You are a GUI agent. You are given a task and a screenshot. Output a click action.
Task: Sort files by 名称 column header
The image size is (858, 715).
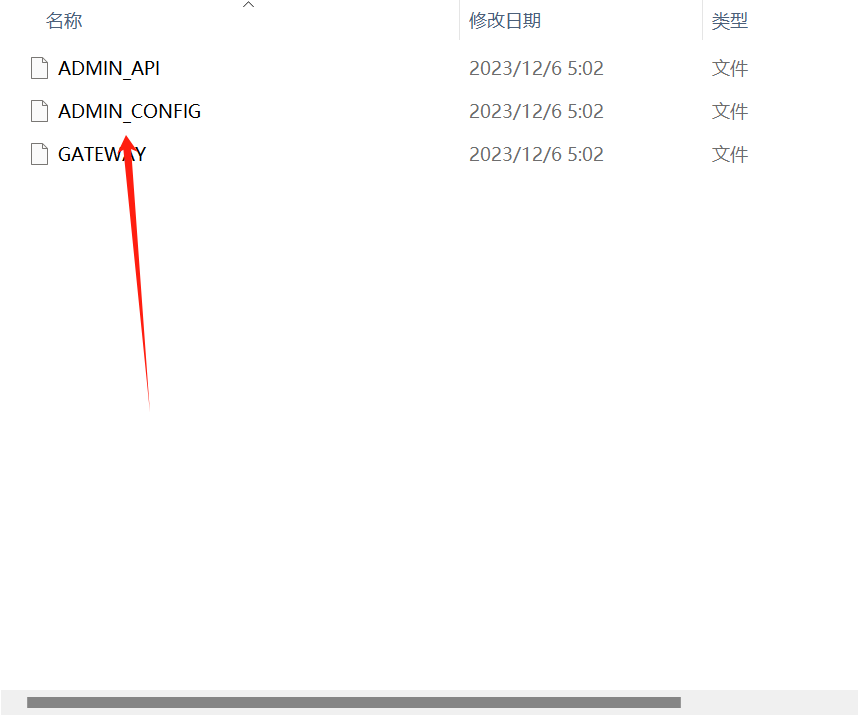64,21
